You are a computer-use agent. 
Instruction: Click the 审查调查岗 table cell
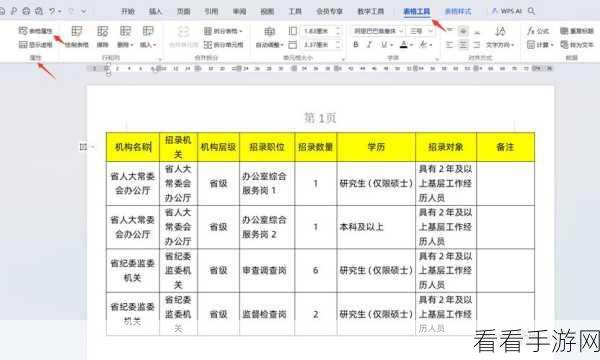(x=267, y=270)
